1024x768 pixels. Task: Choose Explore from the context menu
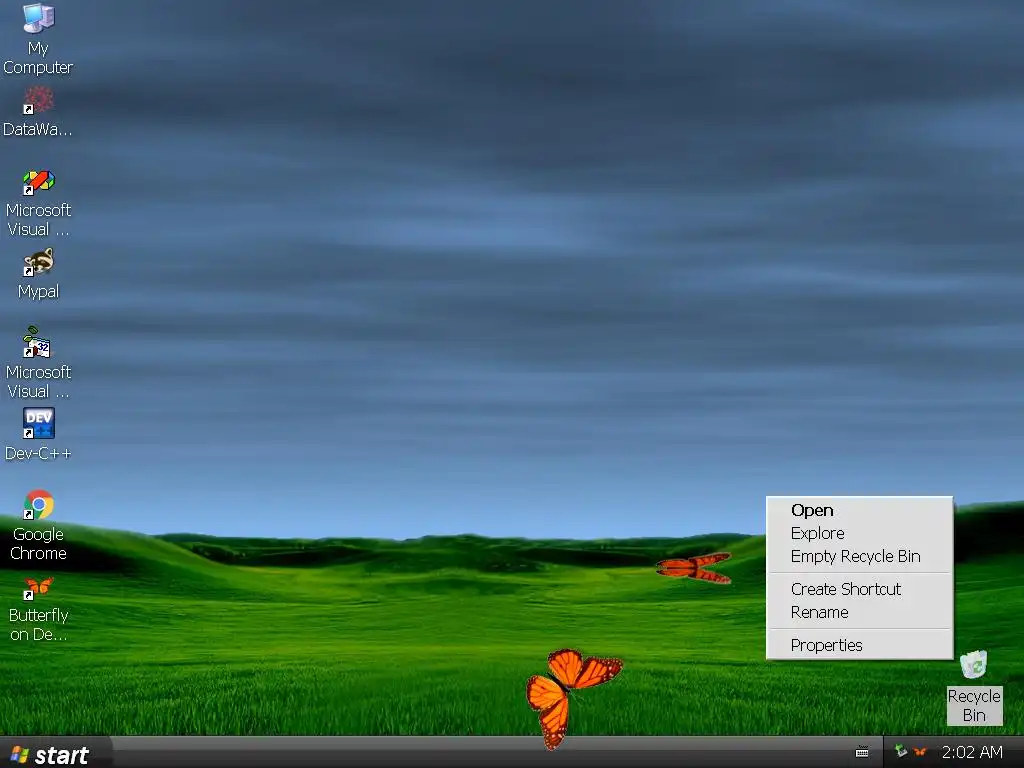coord(859,533)
